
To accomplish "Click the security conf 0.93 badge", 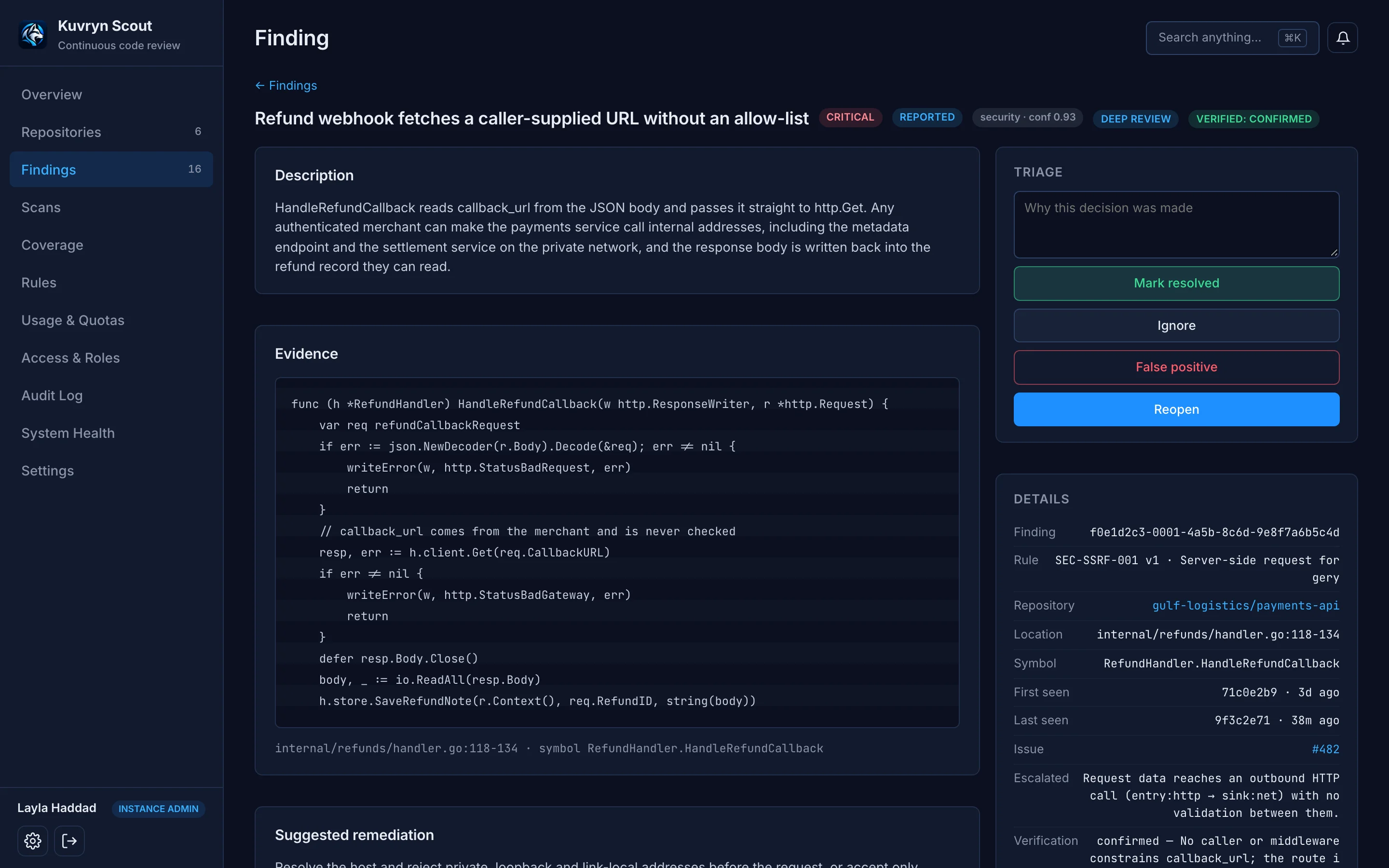I will (1027, 117).
